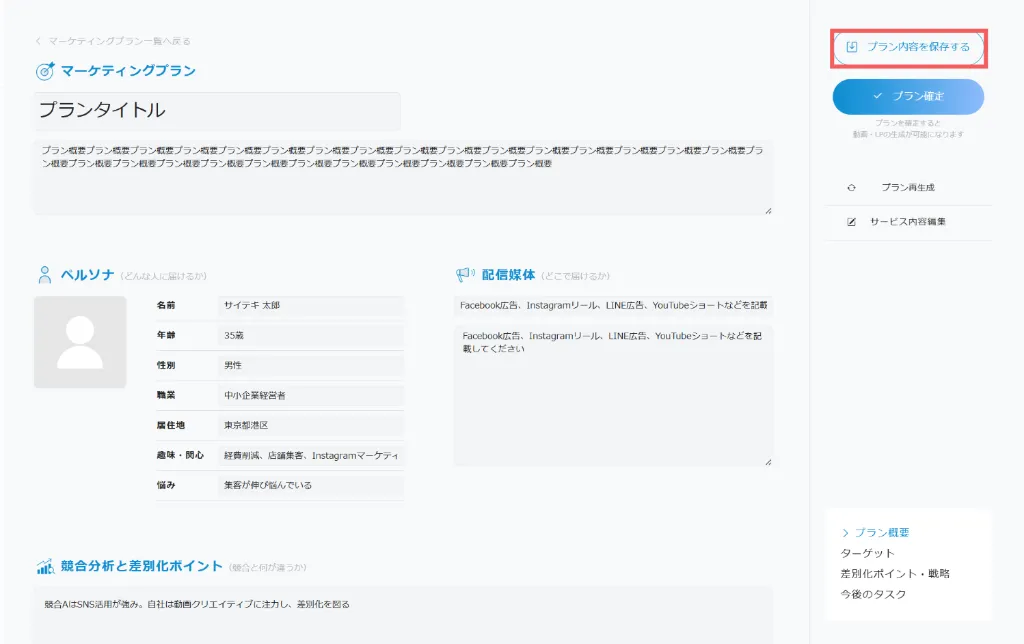Click the edit pencil icon beside サービス内容編集
Screen dimensions: 1024x644
point(852,222)
